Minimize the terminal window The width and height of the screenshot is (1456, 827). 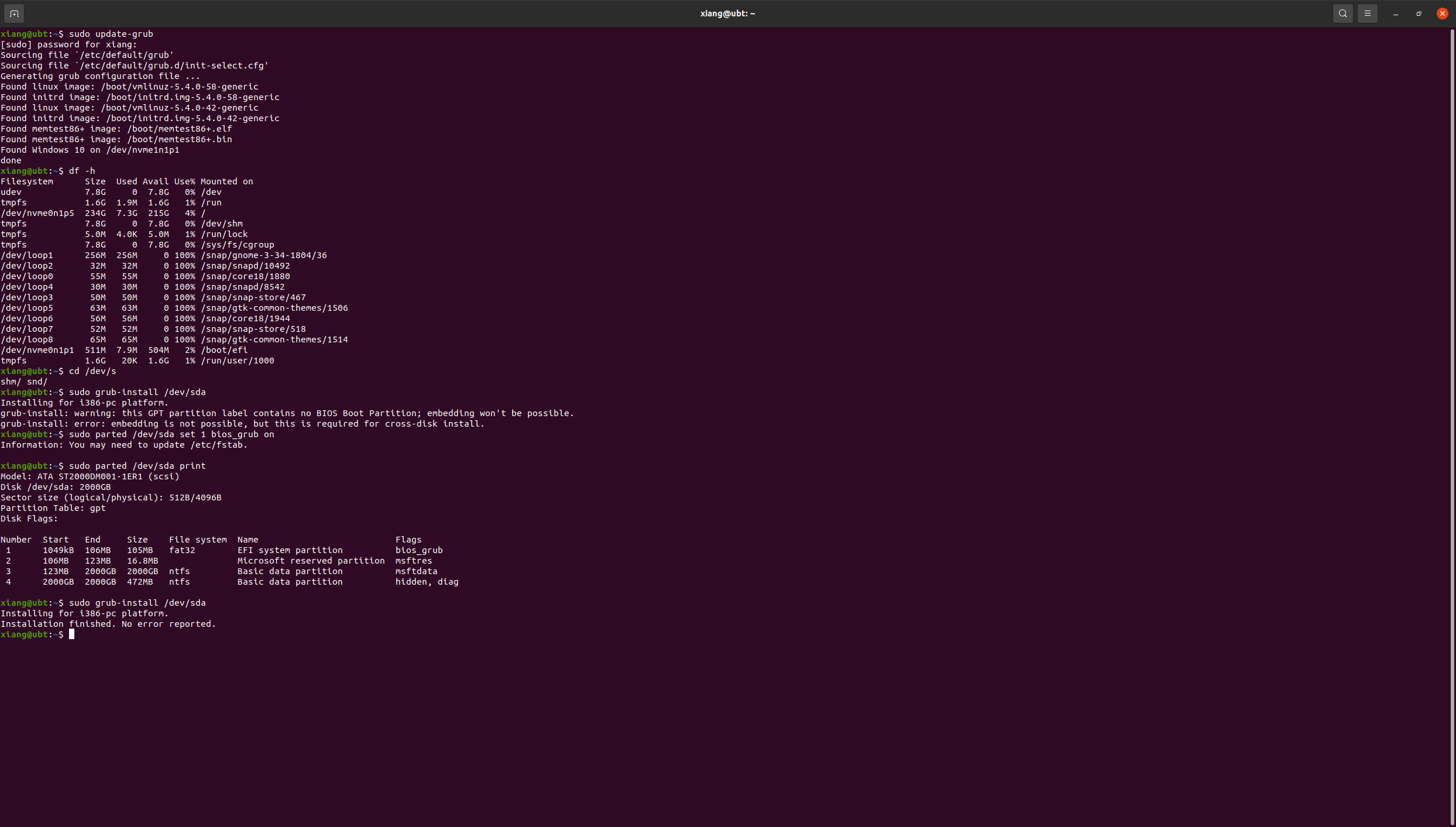[x=1396, y=13]
